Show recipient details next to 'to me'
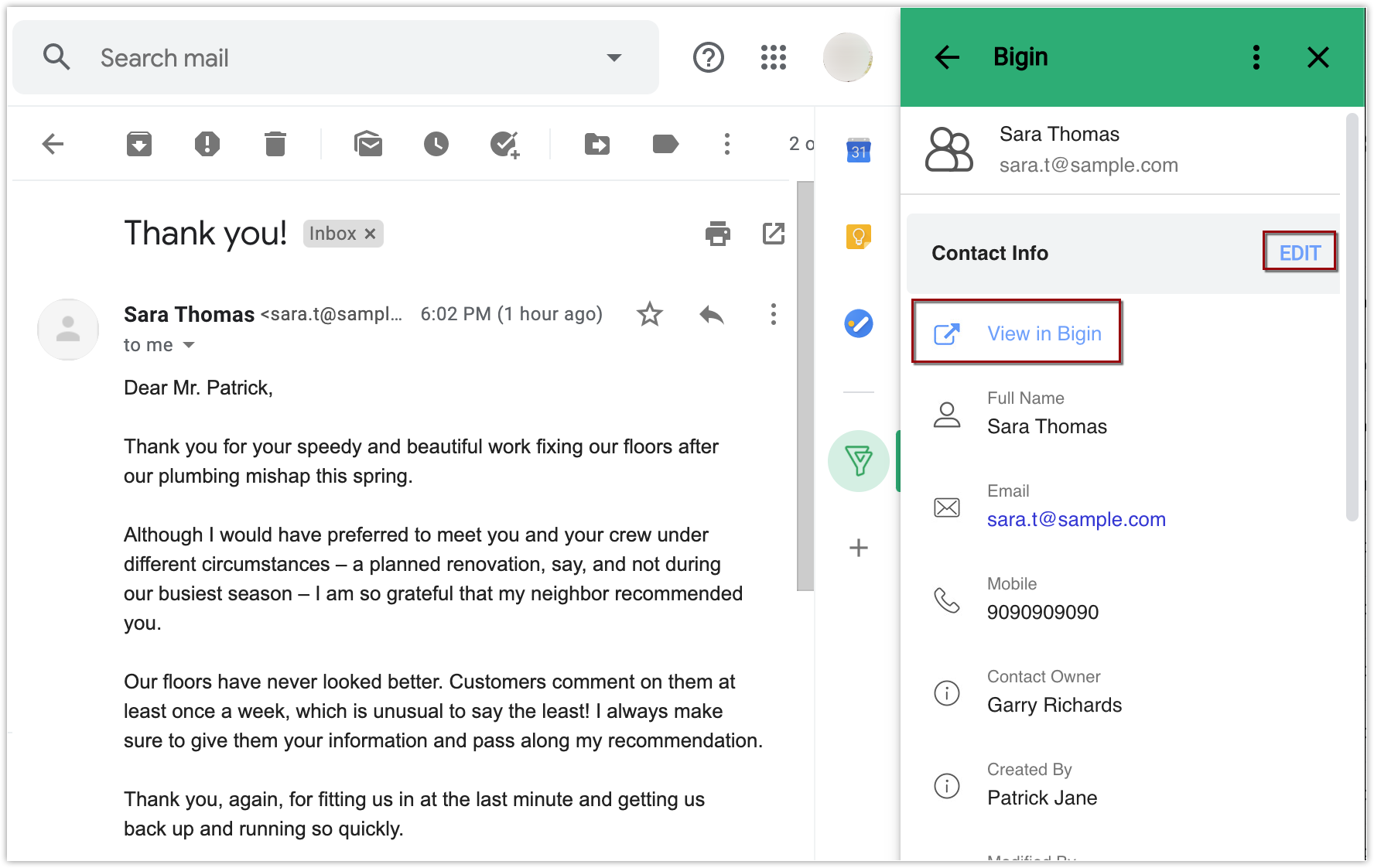Viewport: 1374px width, 868px height. coord(189,345)
